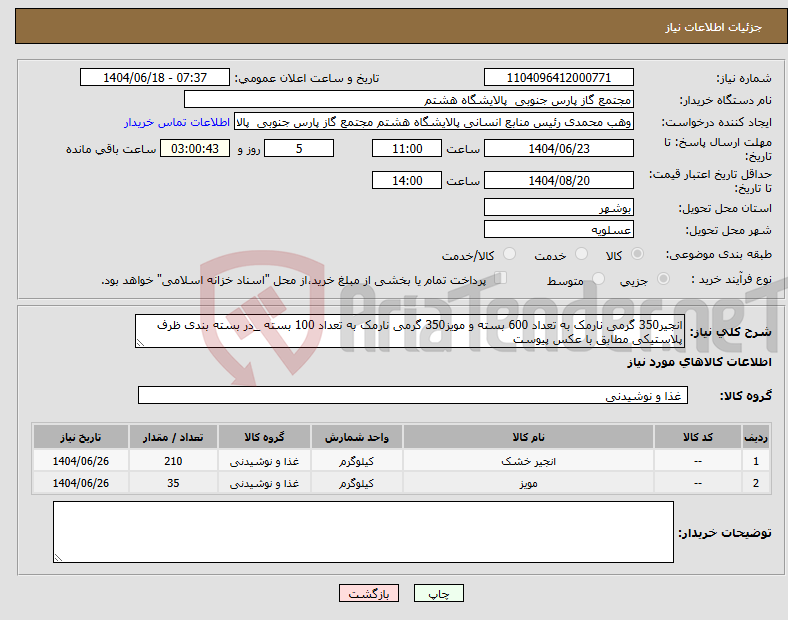
Task: Click the استان محل تحویل field بوشهر
Action: pos(558,208)
